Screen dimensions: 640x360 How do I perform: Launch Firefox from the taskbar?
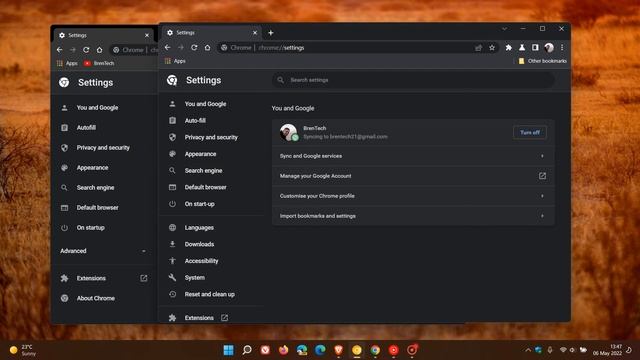point(283,350)
